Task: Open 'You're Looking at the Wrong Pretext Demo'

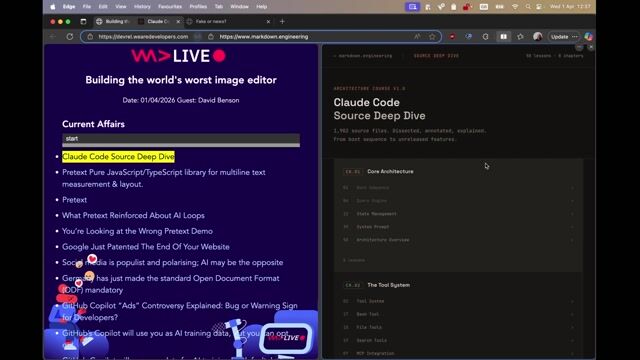Action: (137, 231)
